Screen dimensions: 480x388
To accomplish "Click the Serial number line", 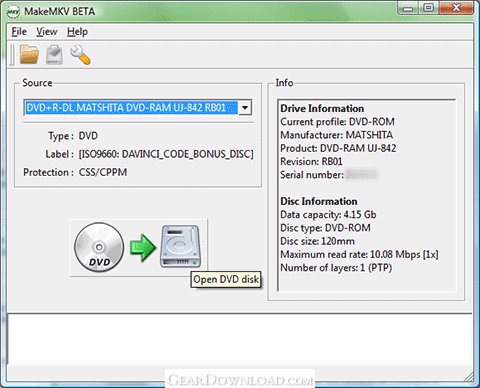I will (329, 175).
